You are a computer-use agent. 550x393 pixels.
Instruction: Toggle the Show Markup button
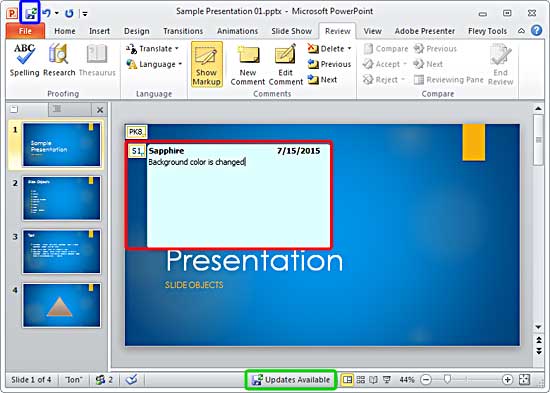(207, 65)
